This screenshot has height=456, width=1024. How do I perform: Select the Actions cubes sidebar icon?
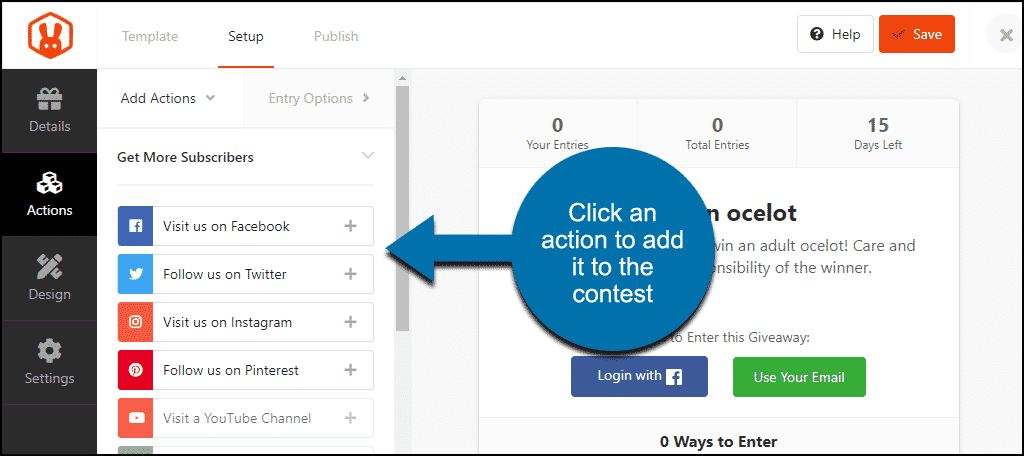(50, 195)
